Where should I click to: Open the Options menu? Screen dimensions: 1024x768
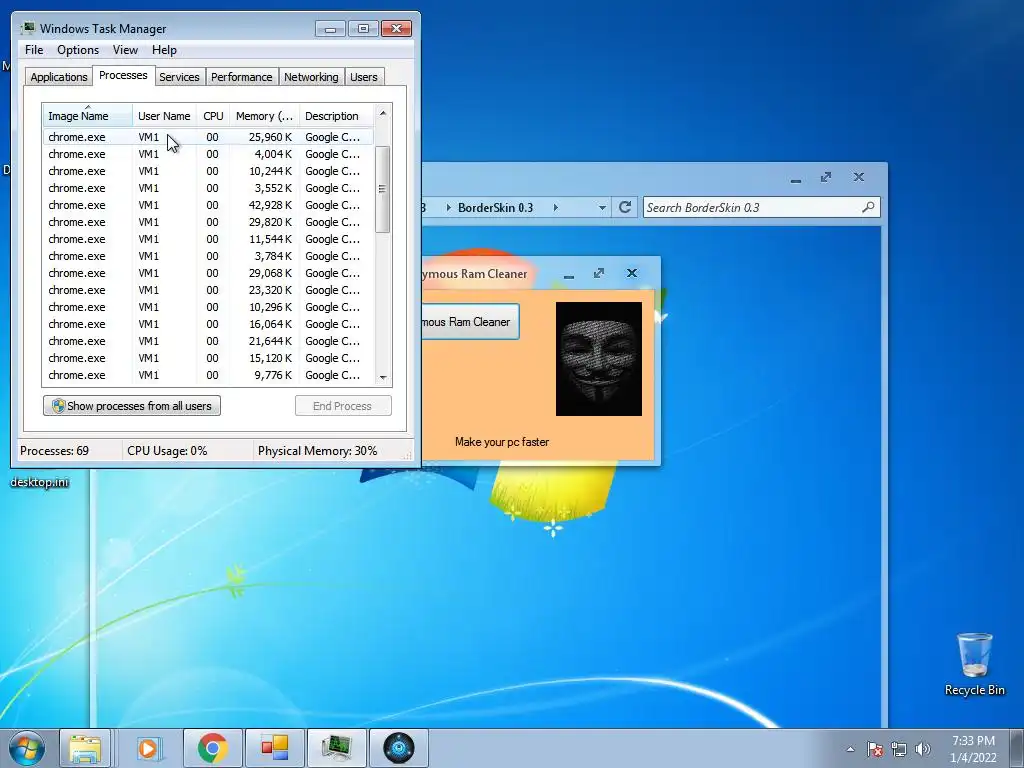(x=78, y=50)
